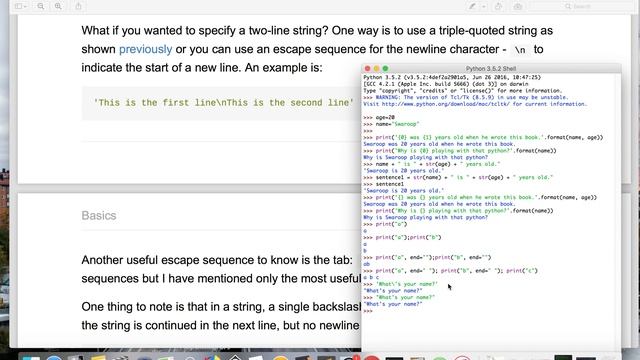Click the 'age=20' line in the shell
Viewport: 640px width, 360px height.
pos(379,118)
